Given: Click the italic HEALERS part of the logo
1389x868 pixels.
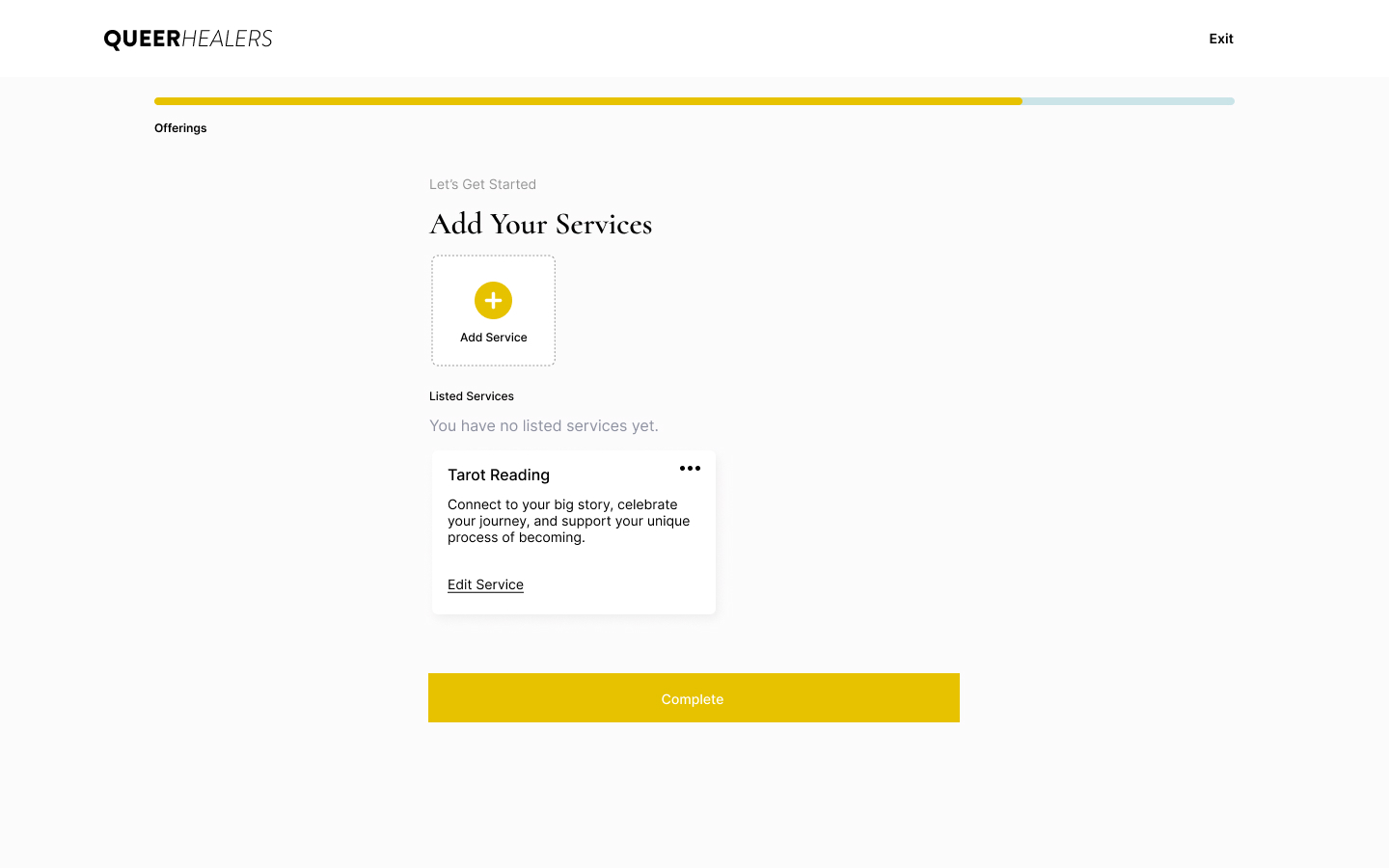Looking at the screenshot, I should (x=227, y=40).
